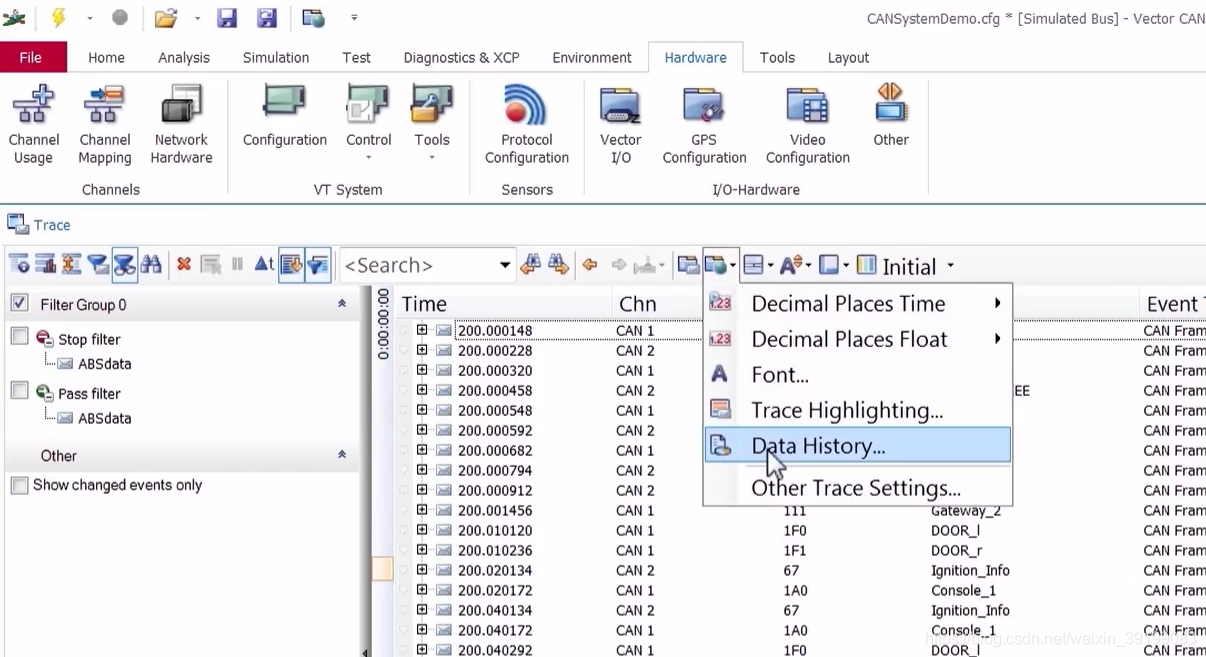Viewport: 1206px width, 657px height.
Task: Open Protocol Configuration for sensors
Action: coord(527,125)
